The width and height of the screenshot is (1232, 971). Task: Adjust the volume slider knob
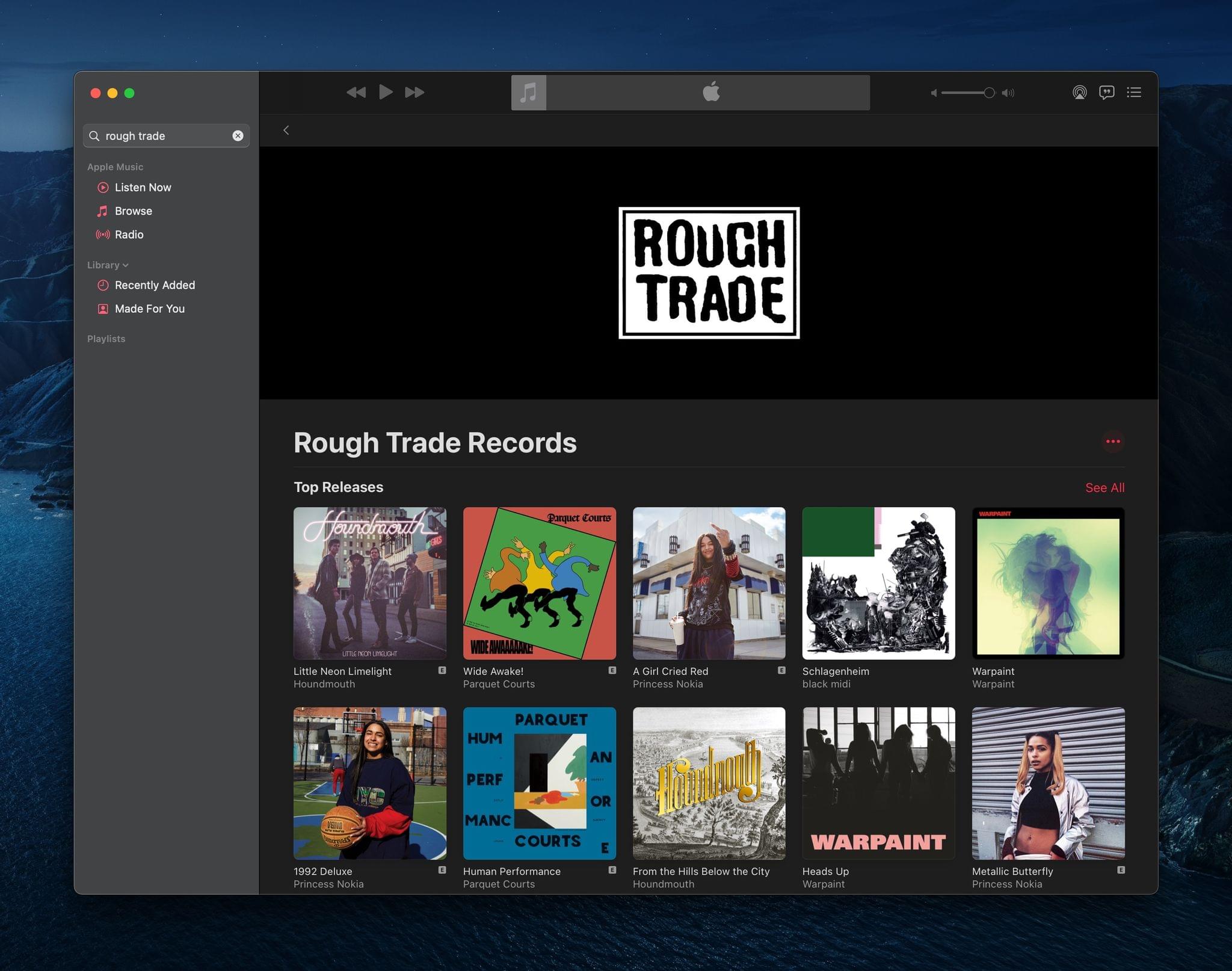click(x=989, y=93)
